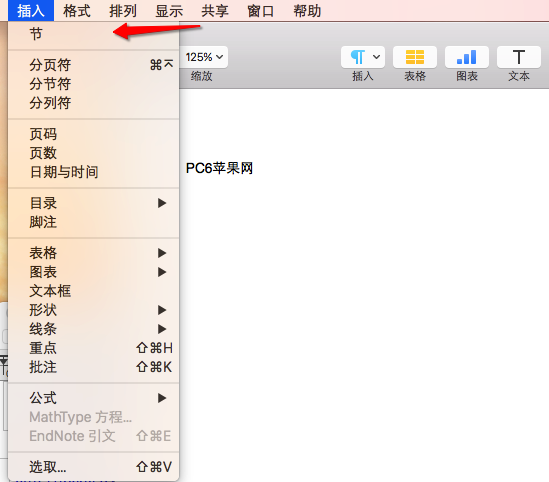Viewport: 549px width, 482px height.
Task: Select 文本框 menu entry
Action: click(x=93, y=291)
